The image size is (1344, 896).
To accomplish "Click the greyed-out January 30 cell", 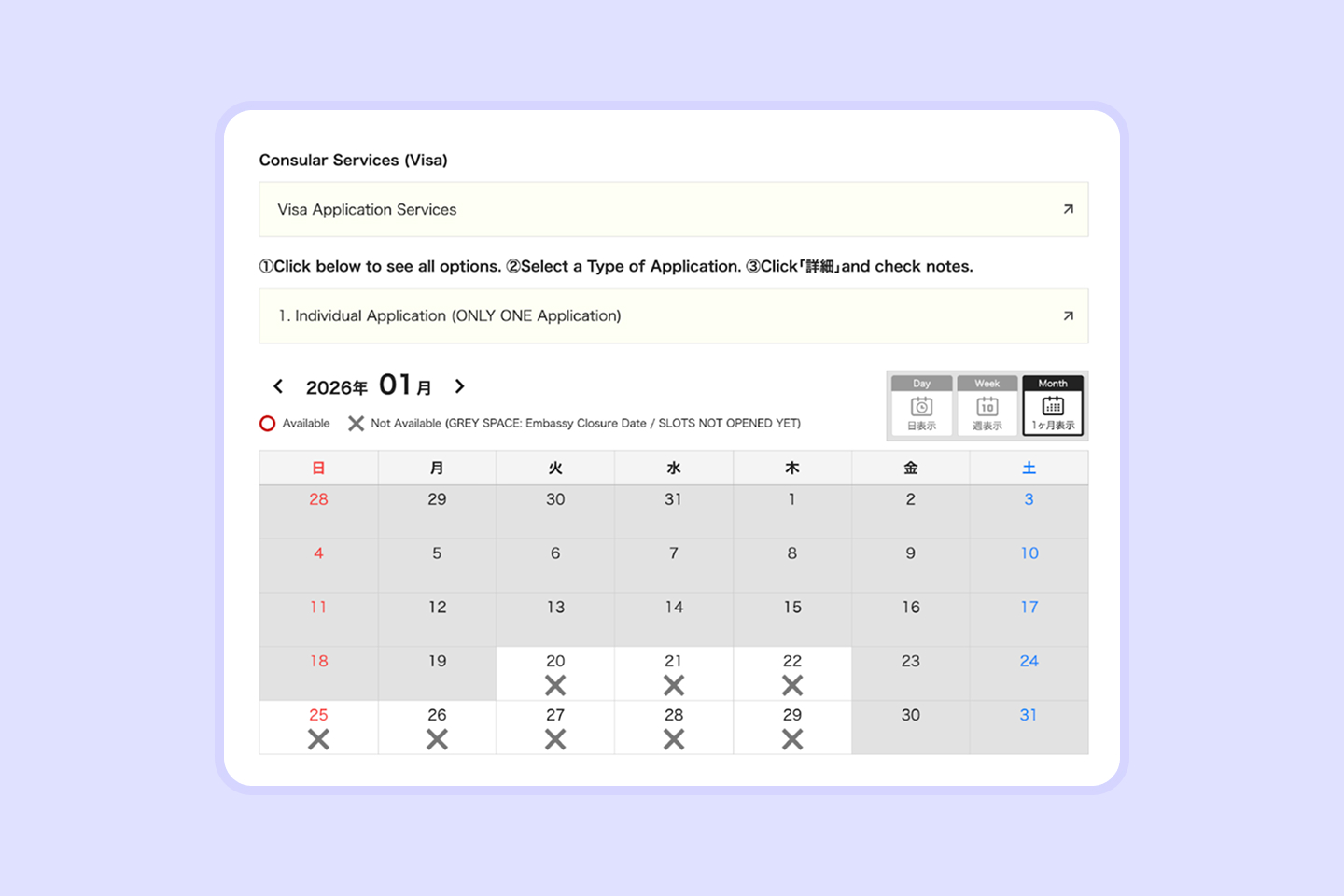I will 911,727.
